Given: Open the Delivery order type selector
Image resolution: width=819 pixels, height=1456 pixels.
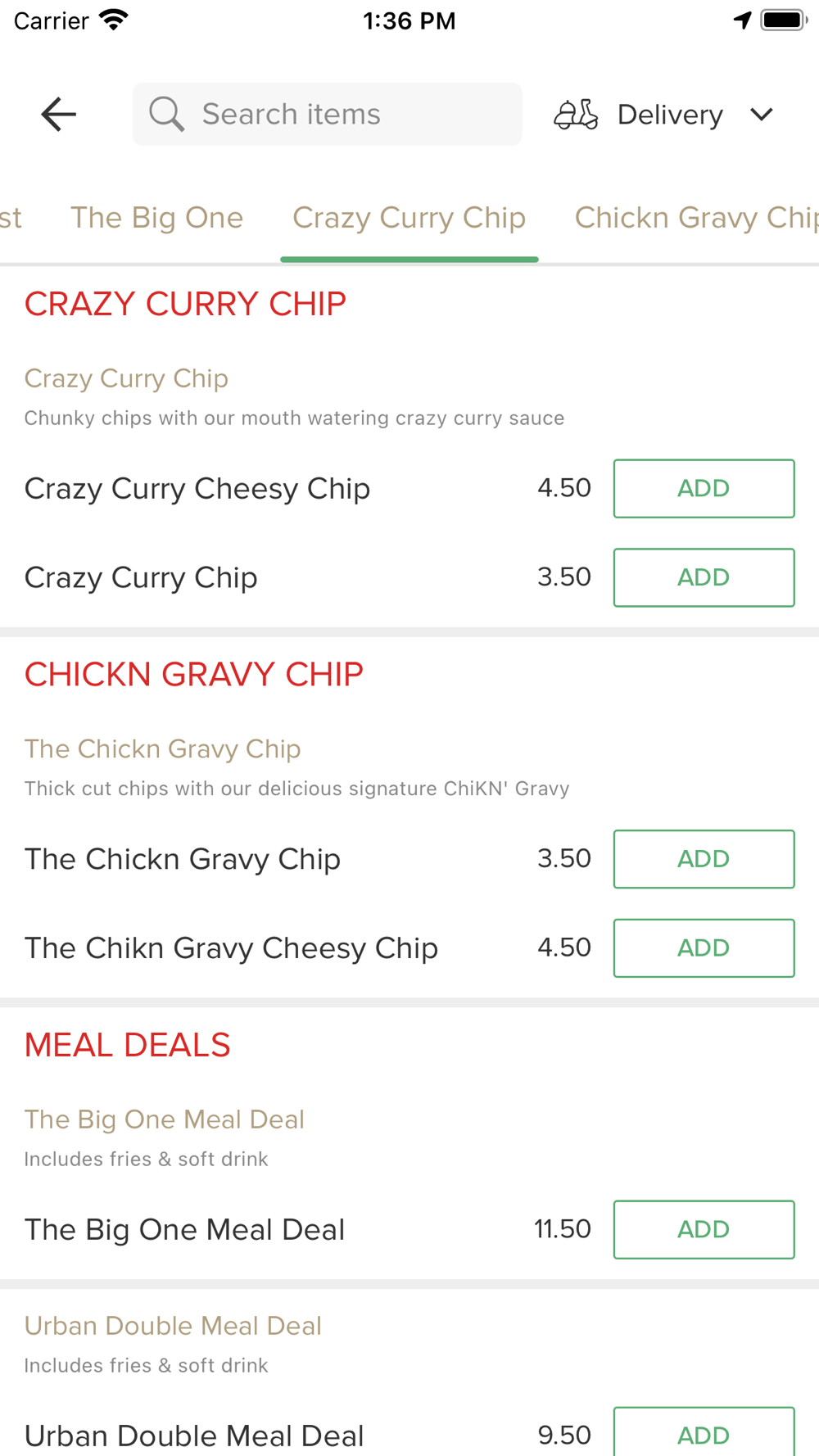Looking at the screenshot, I should point(664,115).
